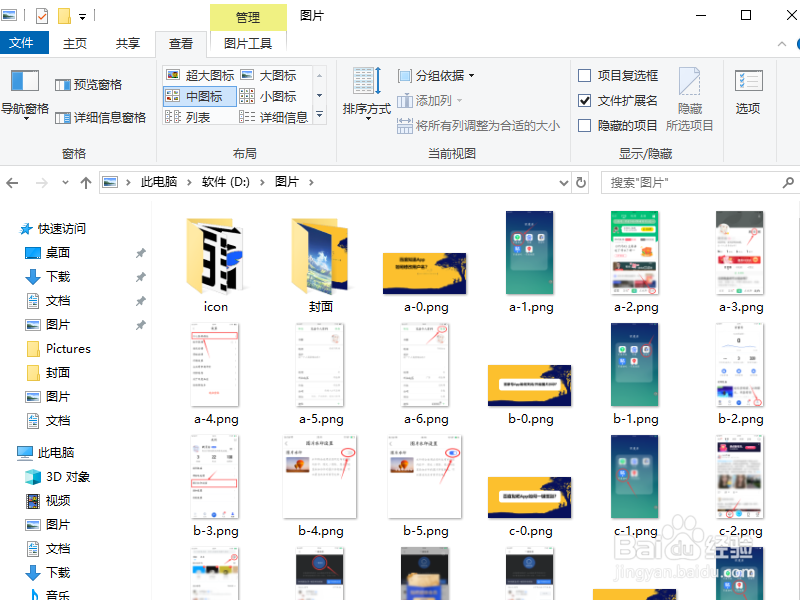Toggle the Preview pane (预览窗格)
This screenshot has width=800, height=600.
coord(88,85)
